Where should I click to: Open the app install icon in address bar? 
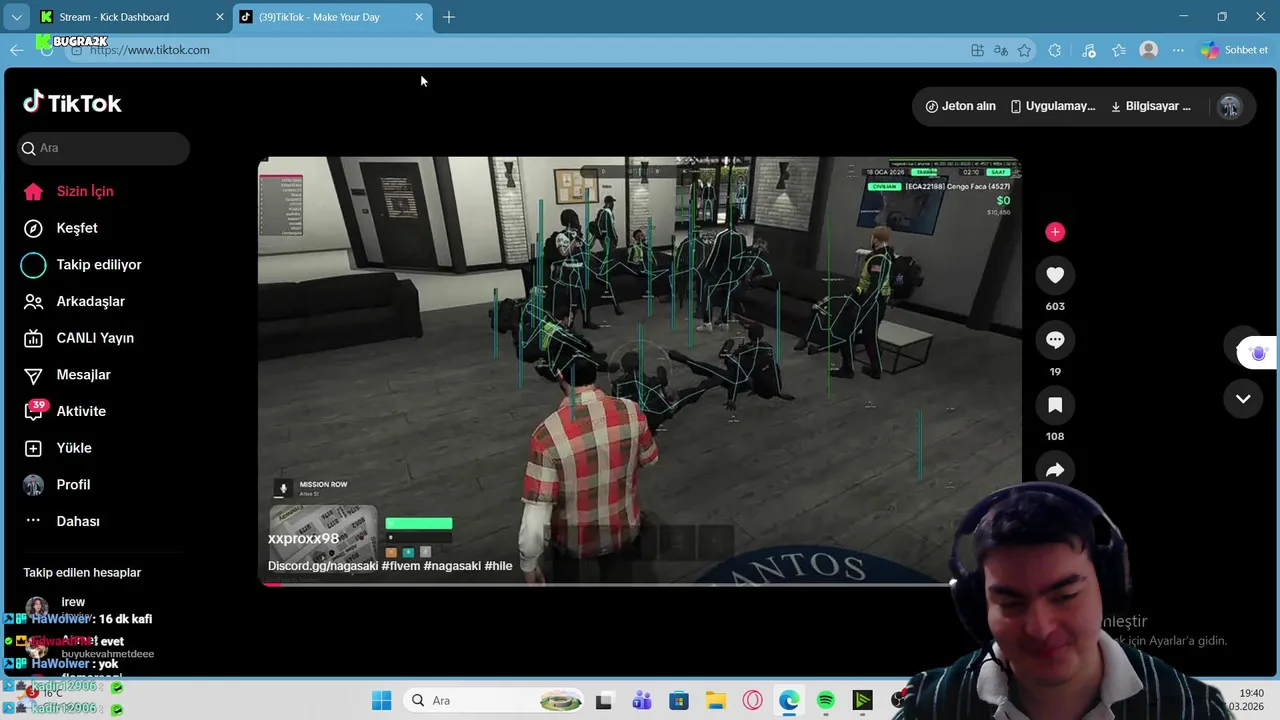[x=977, y=50]
